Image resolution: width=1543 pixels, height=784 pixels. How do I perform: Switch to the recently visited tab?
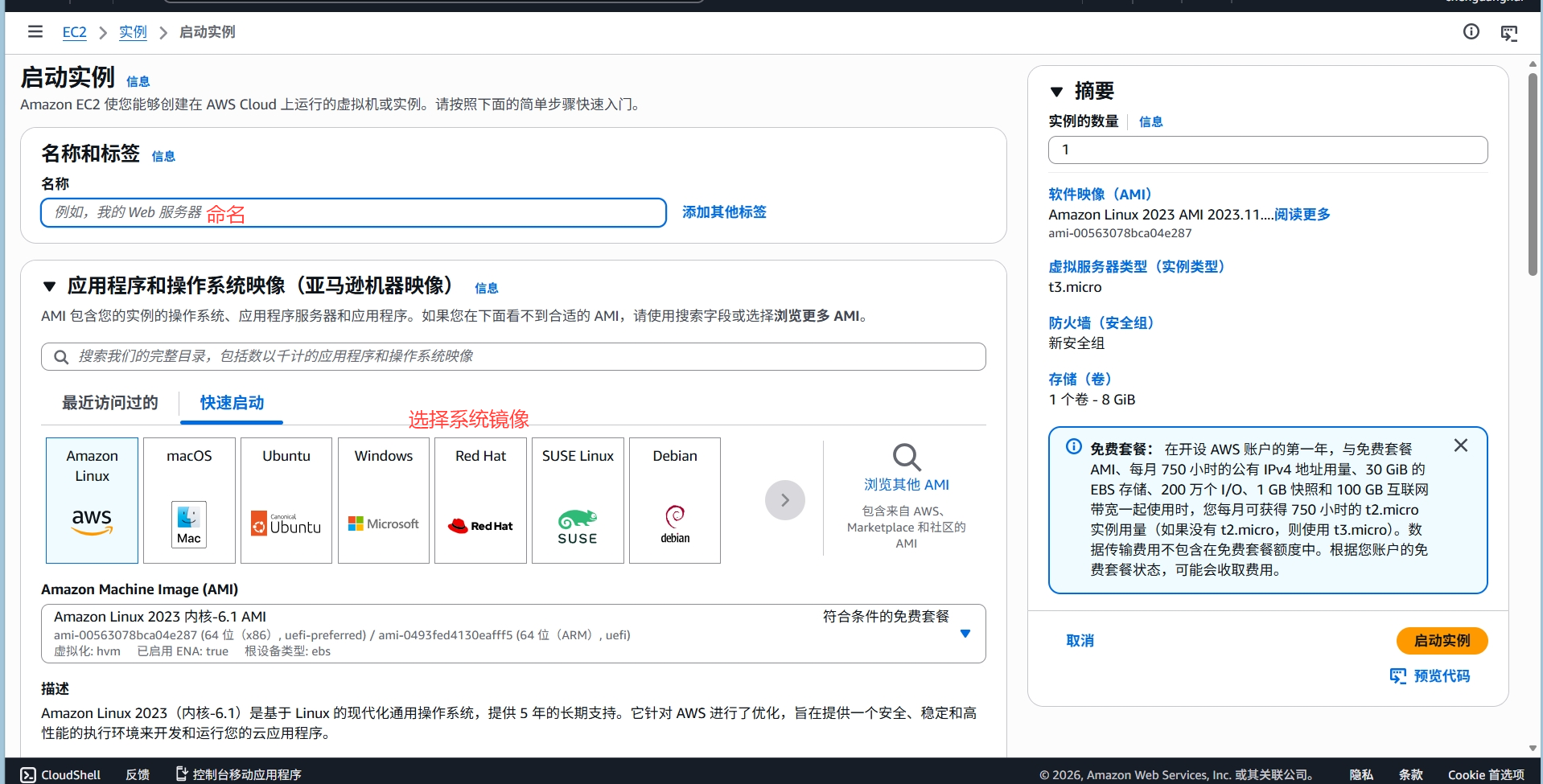(110, 403)
